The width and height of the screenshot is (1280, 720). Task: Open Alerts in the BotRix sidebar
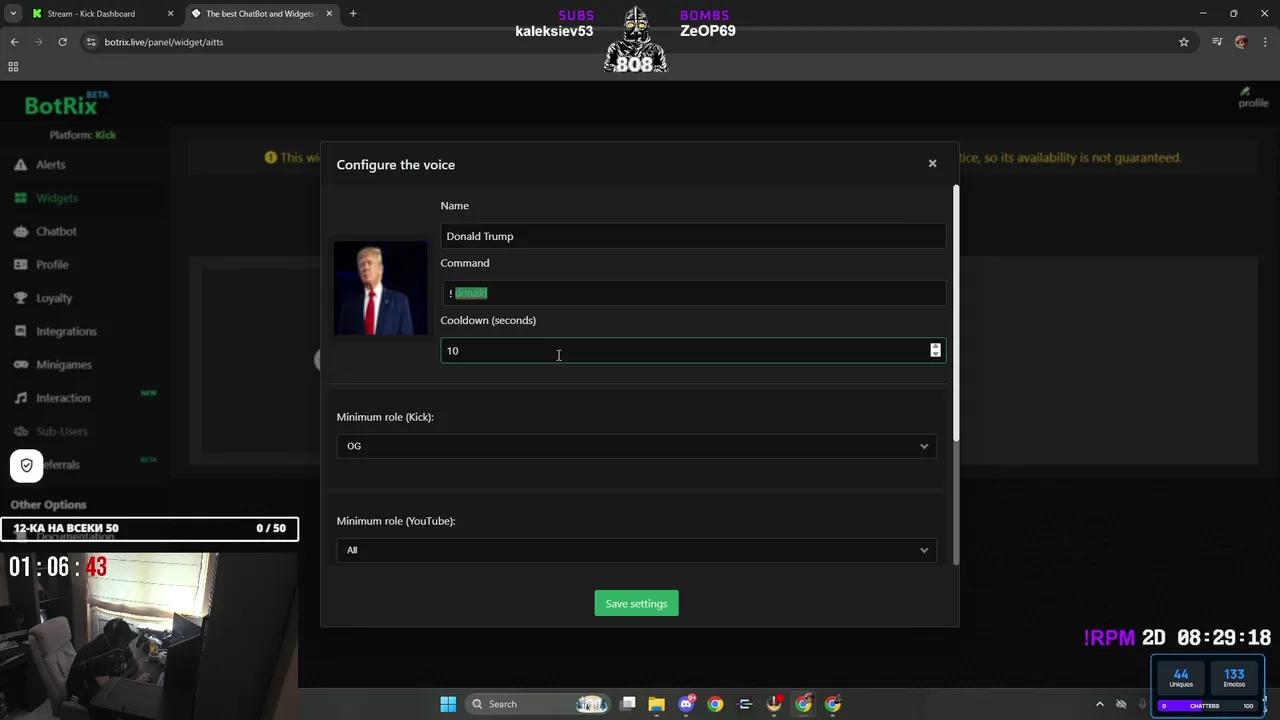50,164
